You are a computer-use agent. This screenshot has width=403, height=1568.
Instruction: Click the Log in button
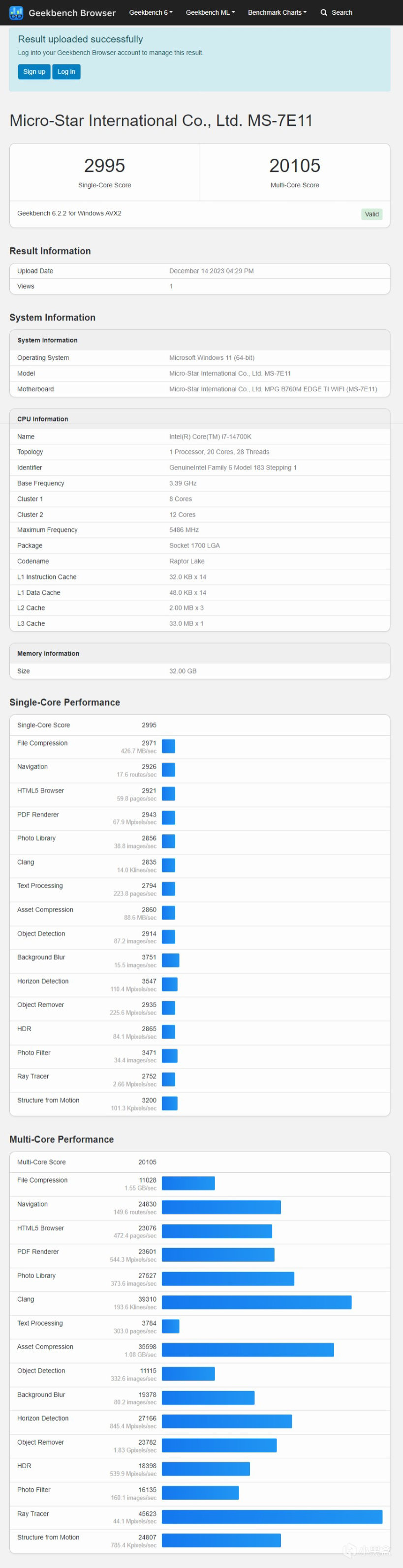click(x=66, y=72)
